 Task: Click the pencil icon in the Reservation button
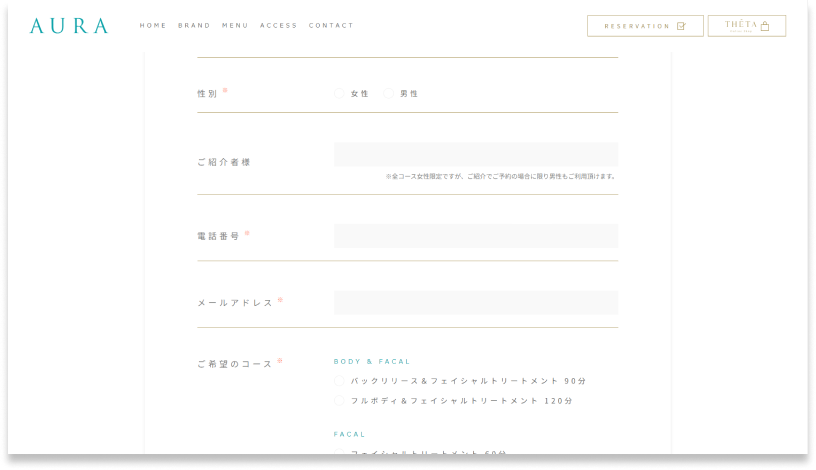tap(681, 26)
